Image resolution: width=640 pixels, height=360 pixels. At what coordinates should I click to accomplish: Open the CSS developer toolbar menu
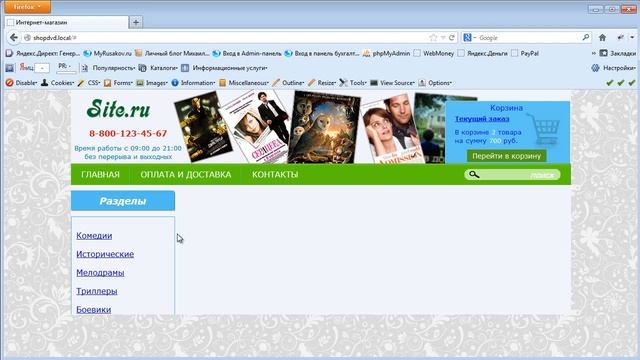coord(89,83)
